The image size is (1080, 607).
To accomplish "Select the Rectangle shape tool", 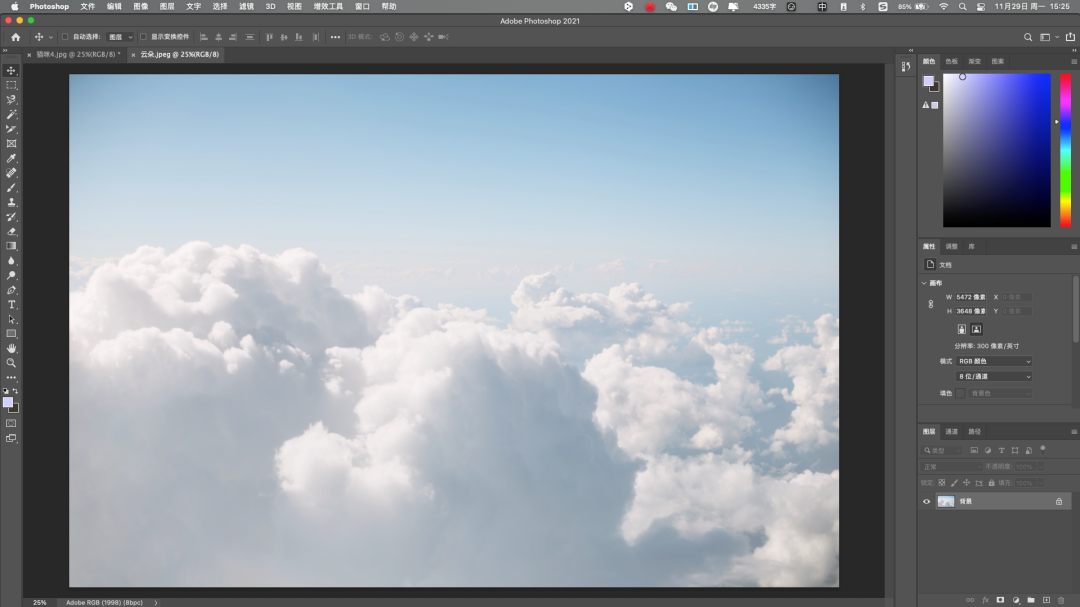I will click(12, 333).
